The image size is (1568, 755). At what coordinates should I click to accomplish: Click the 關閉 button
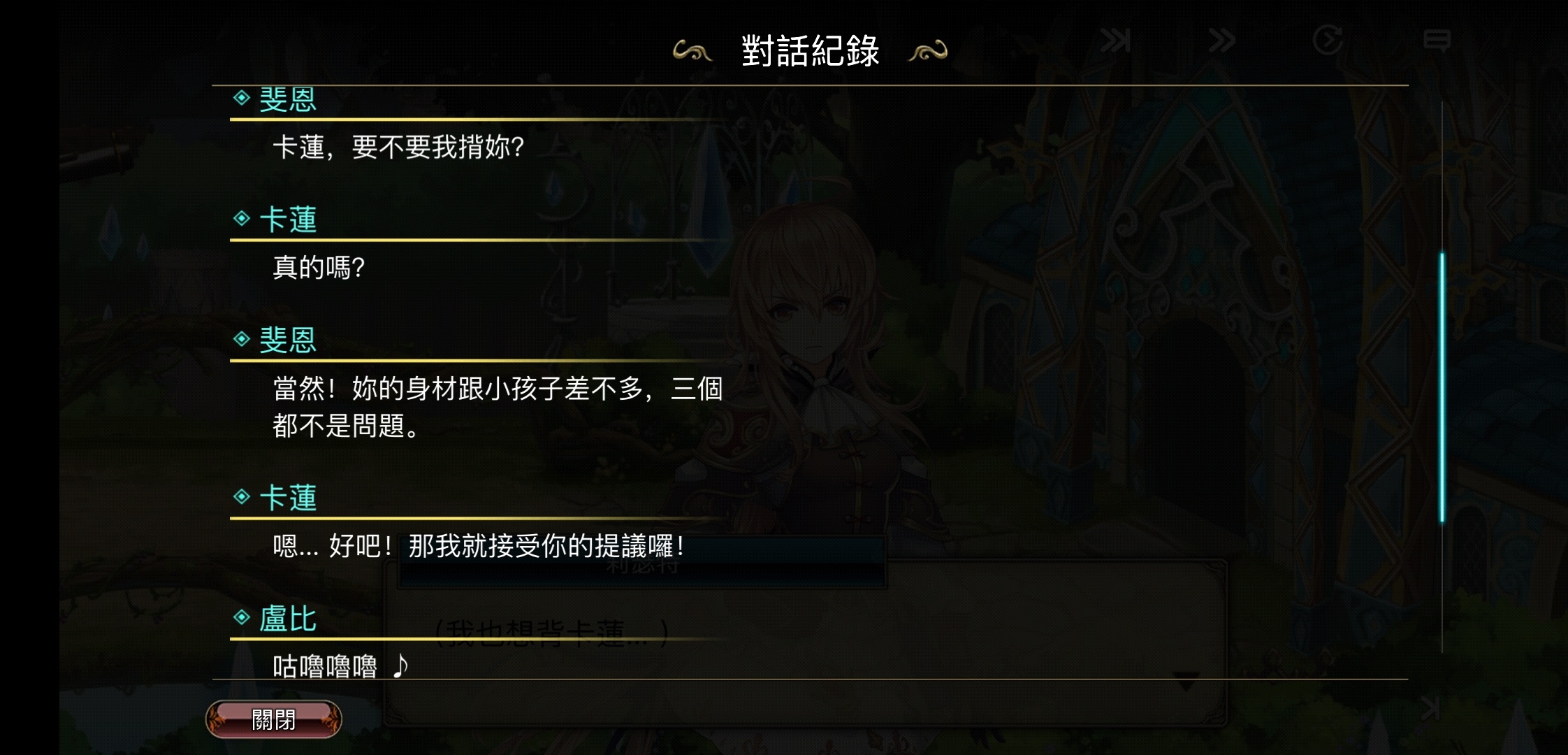pyautogui.click(x=273, y=719)
